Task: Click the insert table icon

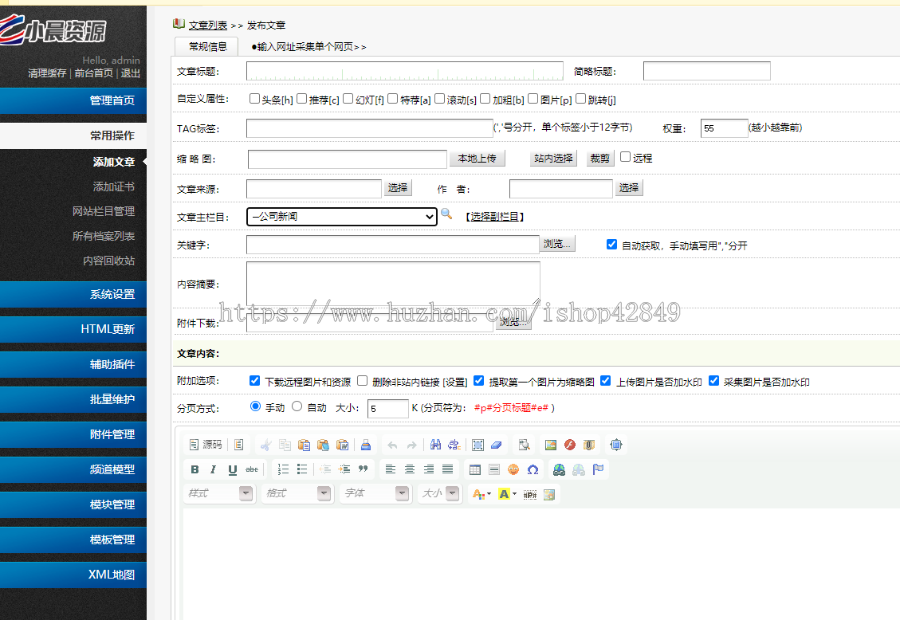Action: 475,470
